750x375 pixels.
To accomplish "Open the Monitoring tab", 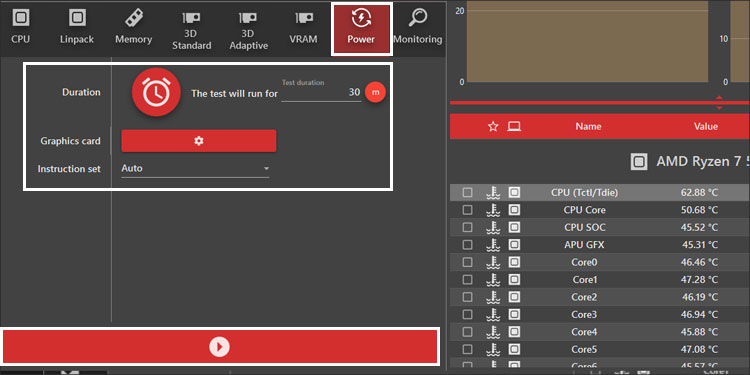I will pyautogui.click(x=418, y=28).
